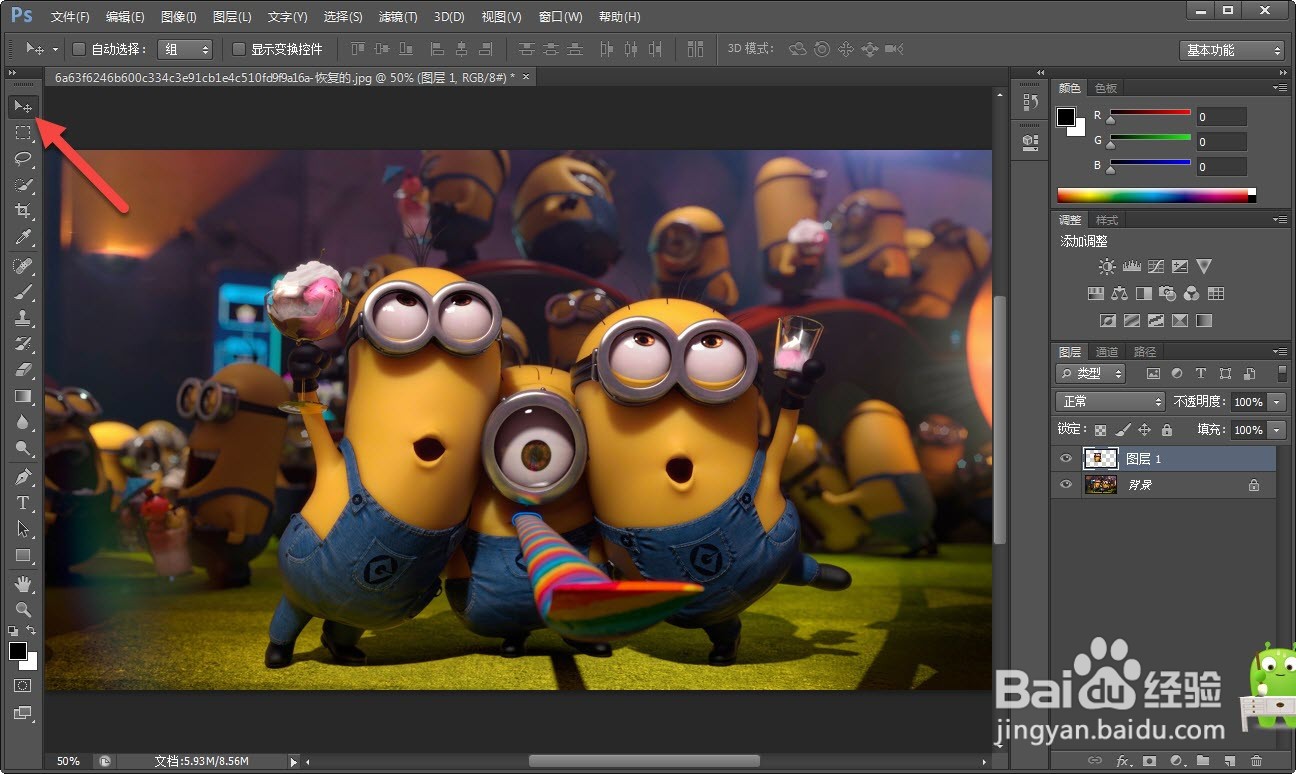This screenshot has height=774, width=1296.
Task: Toggle lock transparent pixels
Action: pos(1101,430)
